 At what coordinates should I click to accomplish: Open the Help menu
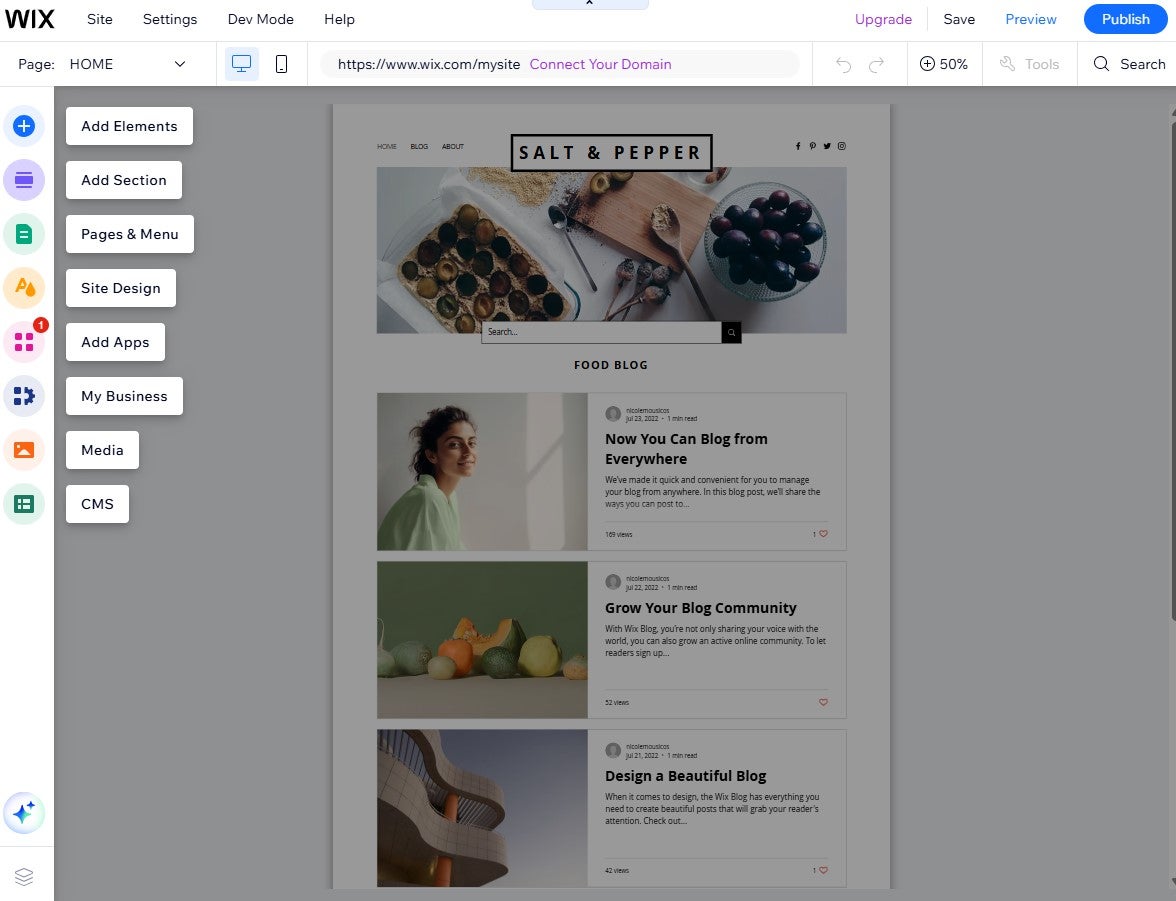339,19
